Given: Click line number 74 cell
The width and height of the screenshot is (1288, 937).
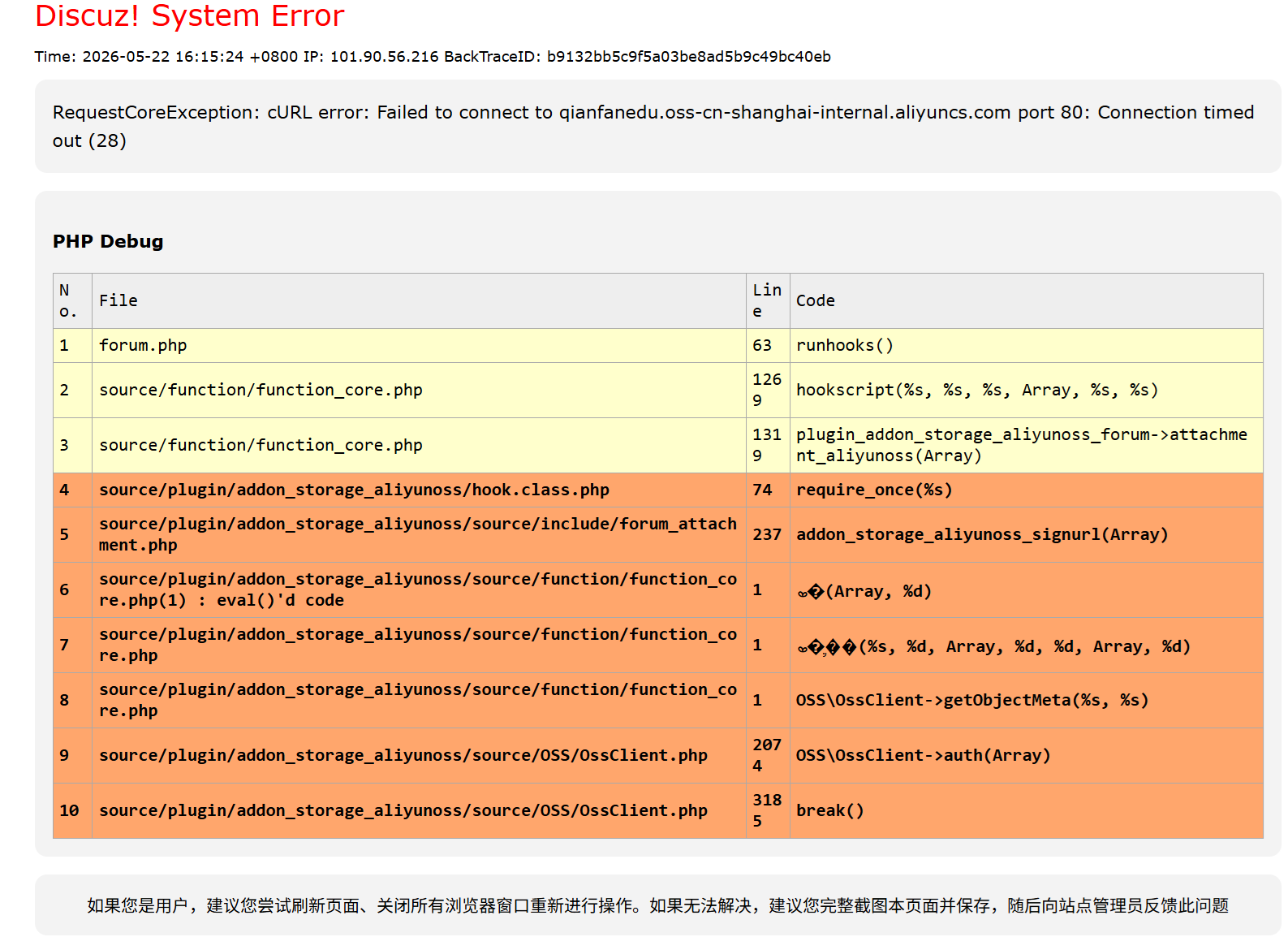Looking at the screenshot, I should click(768, 490).
